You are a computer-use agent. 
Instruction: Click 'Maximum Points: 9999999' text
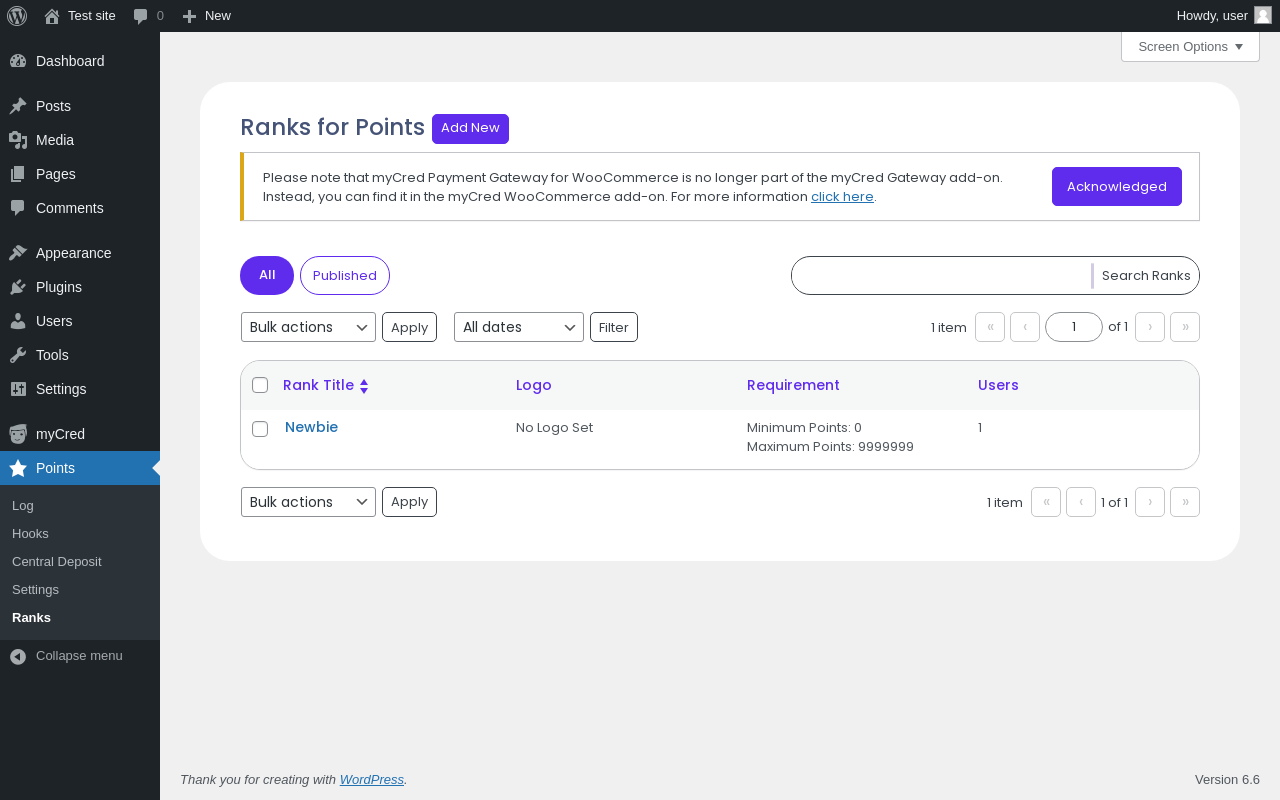point(830,447)
